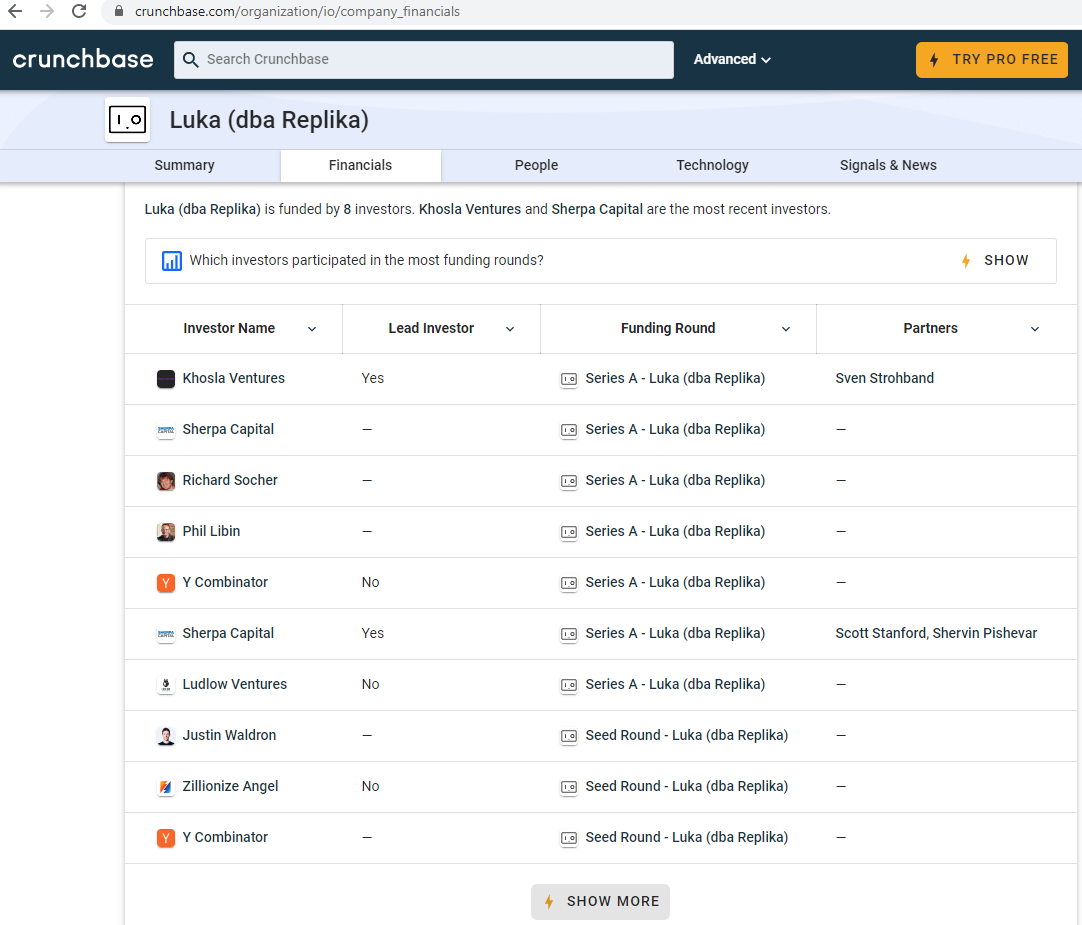Viewport: 1082px width, 925px height.
Task: Open the Lead Investor column menu chevron
Action: coord(510,329)
